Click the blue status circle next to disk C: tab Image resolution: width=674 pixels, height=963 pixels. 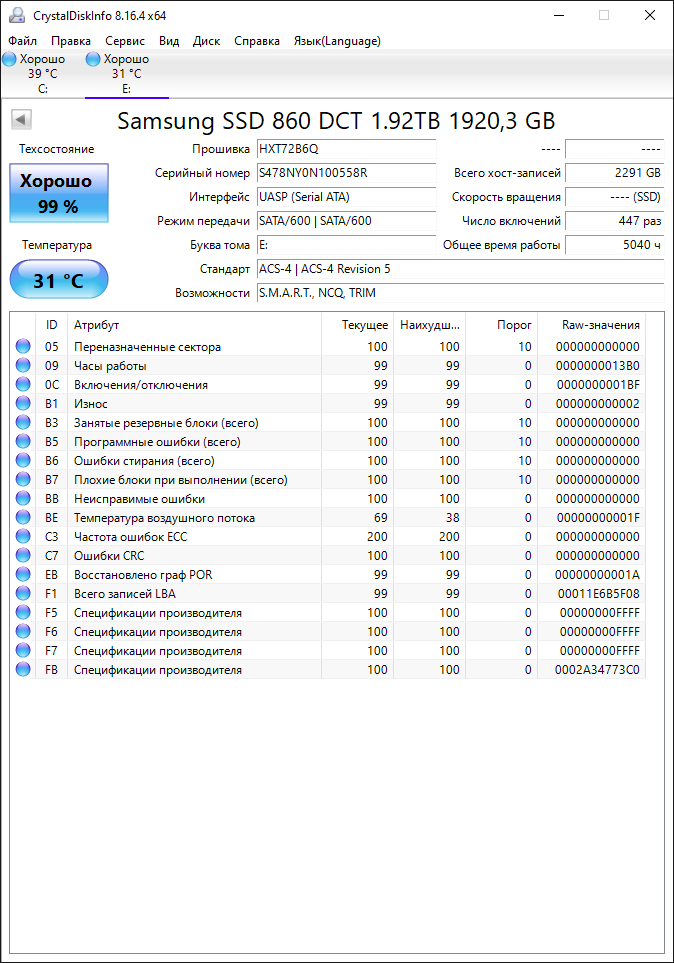(9, 59)
